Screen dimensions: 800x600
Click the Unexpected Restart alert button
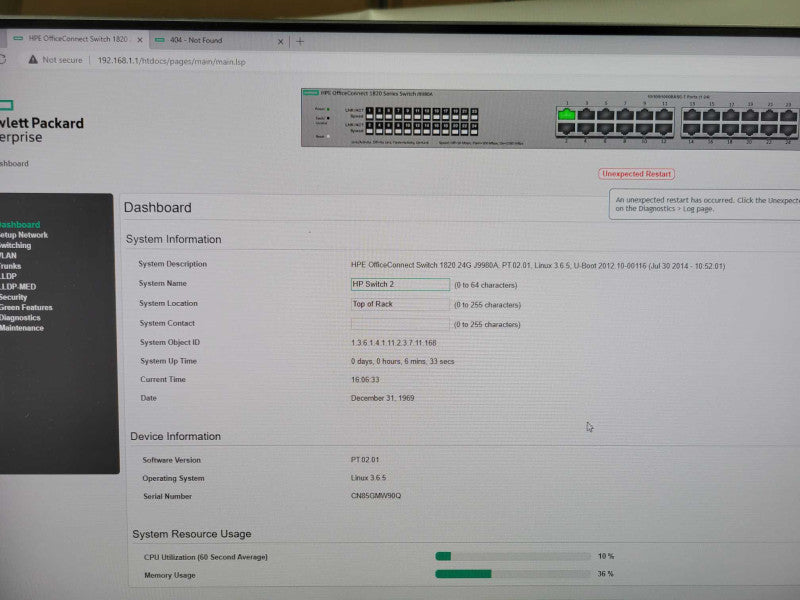pyautogui.click(x=636, y=174)
